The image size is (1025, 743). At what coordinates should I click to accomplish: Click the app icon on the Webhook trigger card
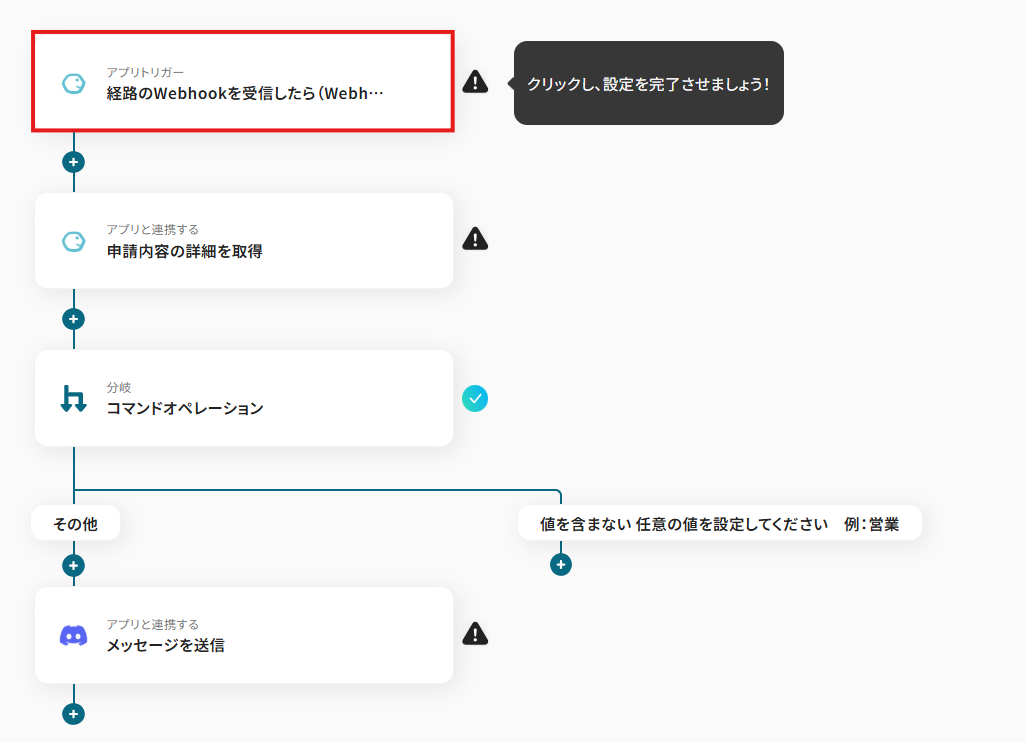(x=73, y=84)
